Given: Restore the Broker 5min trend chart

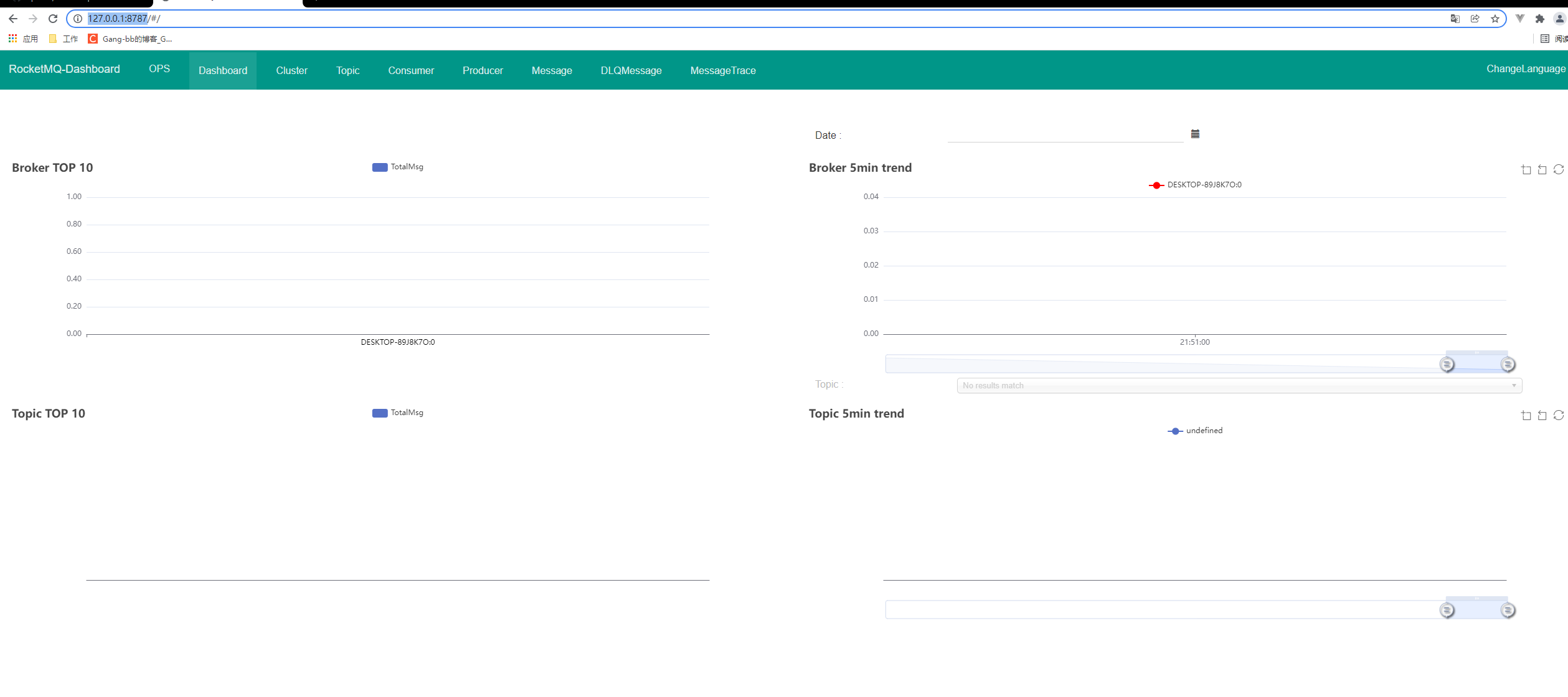Looking at the screenshot, I should pos(1559,169).
